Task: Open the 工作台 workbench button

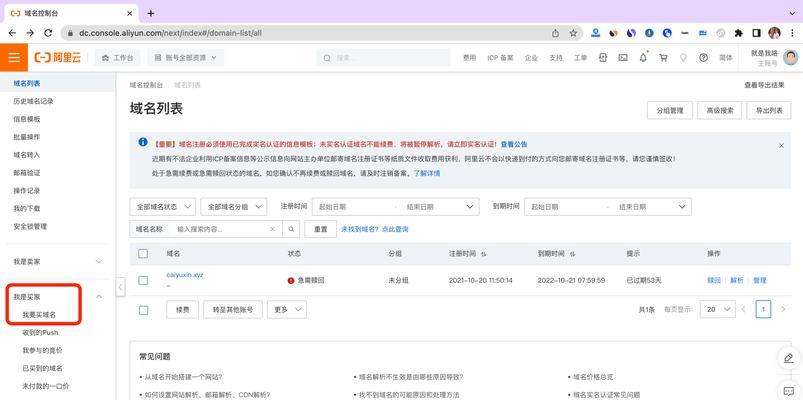Action: (117, 58)
